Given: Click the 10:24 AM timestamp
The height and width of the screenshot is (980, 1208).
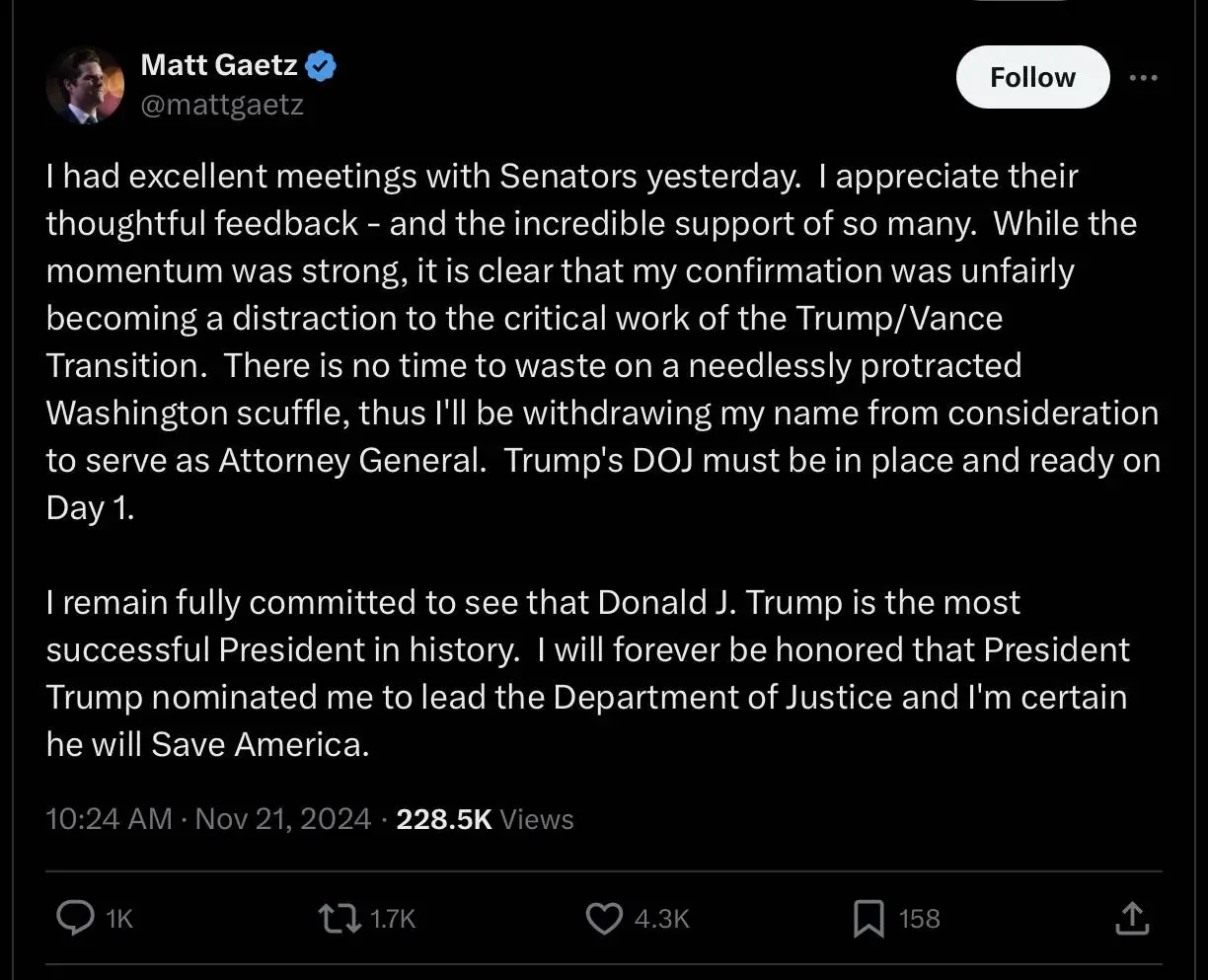Looking at the screenshot, I should 109,819.
